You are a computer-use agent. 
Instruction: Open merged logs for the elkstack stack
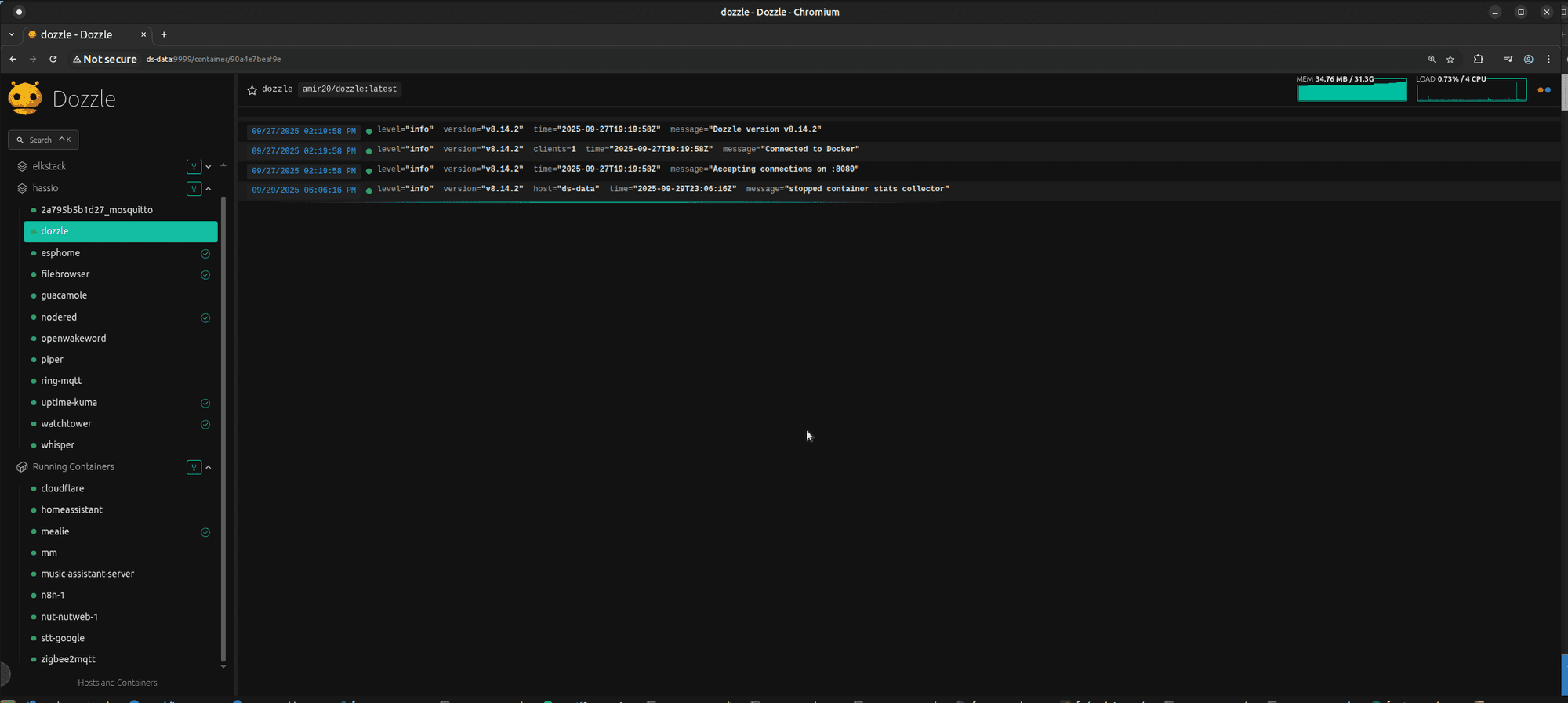[x=194, y=167]
